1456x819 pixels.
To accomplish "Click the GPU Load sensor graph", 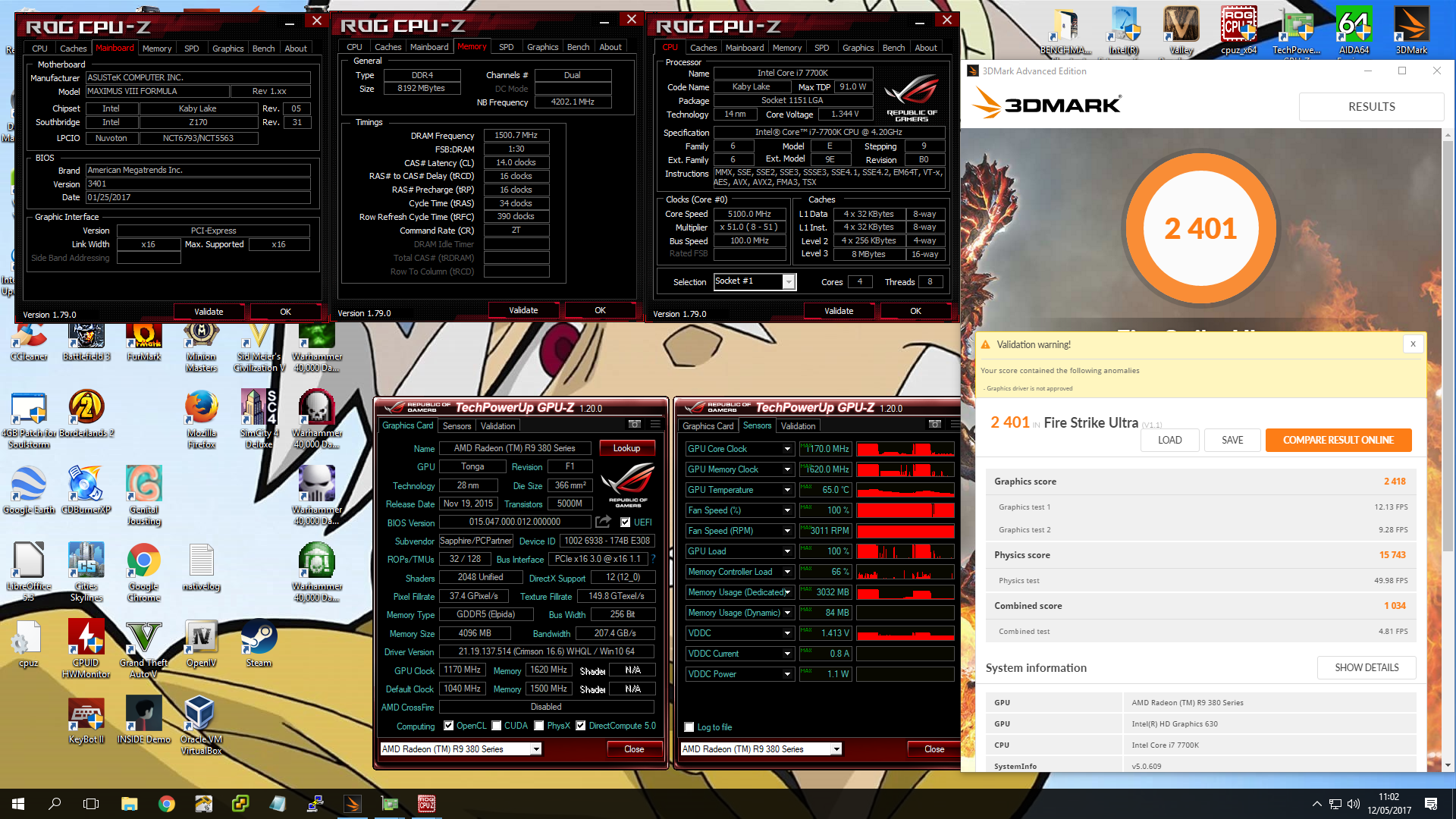I will [x=905, y=551].
